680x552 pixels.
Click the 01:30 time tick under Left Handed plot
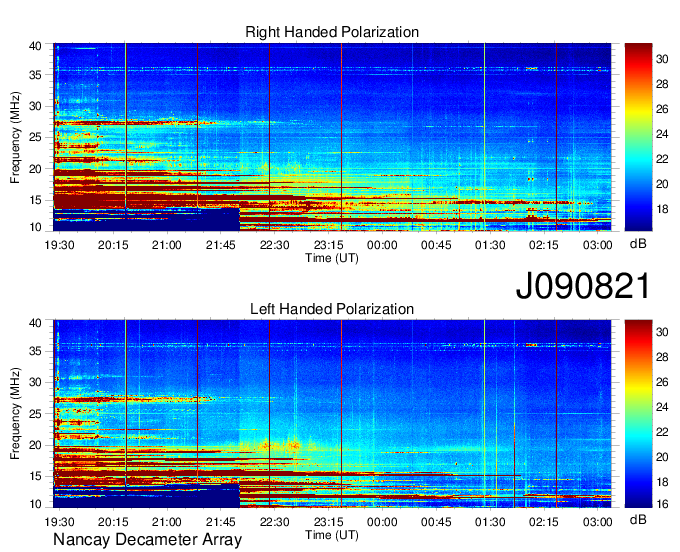[x=490, y=522]
